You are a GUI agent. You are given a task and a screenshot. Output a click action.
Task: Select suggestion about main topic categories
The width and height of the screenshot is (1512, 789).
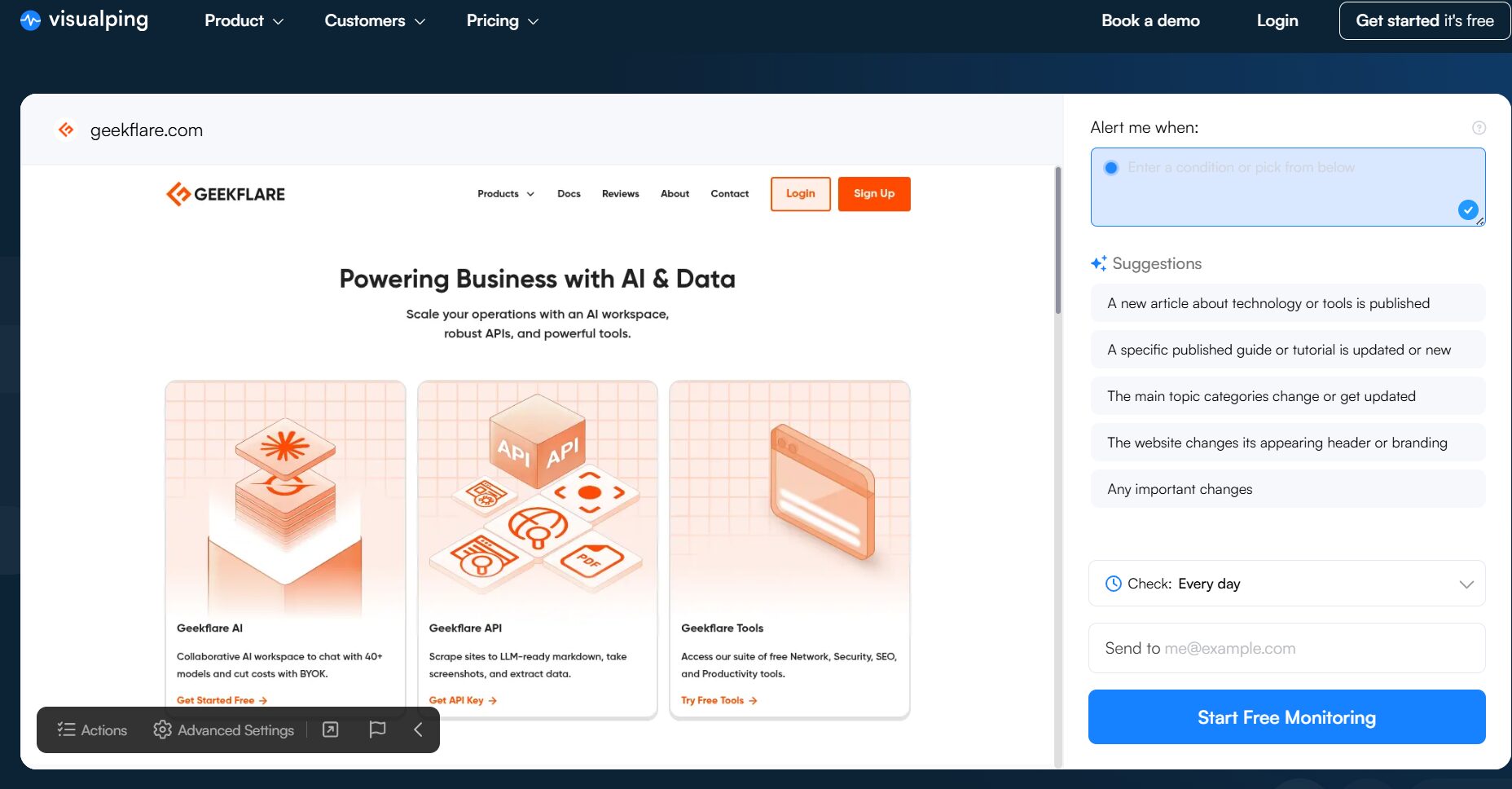1288,396
